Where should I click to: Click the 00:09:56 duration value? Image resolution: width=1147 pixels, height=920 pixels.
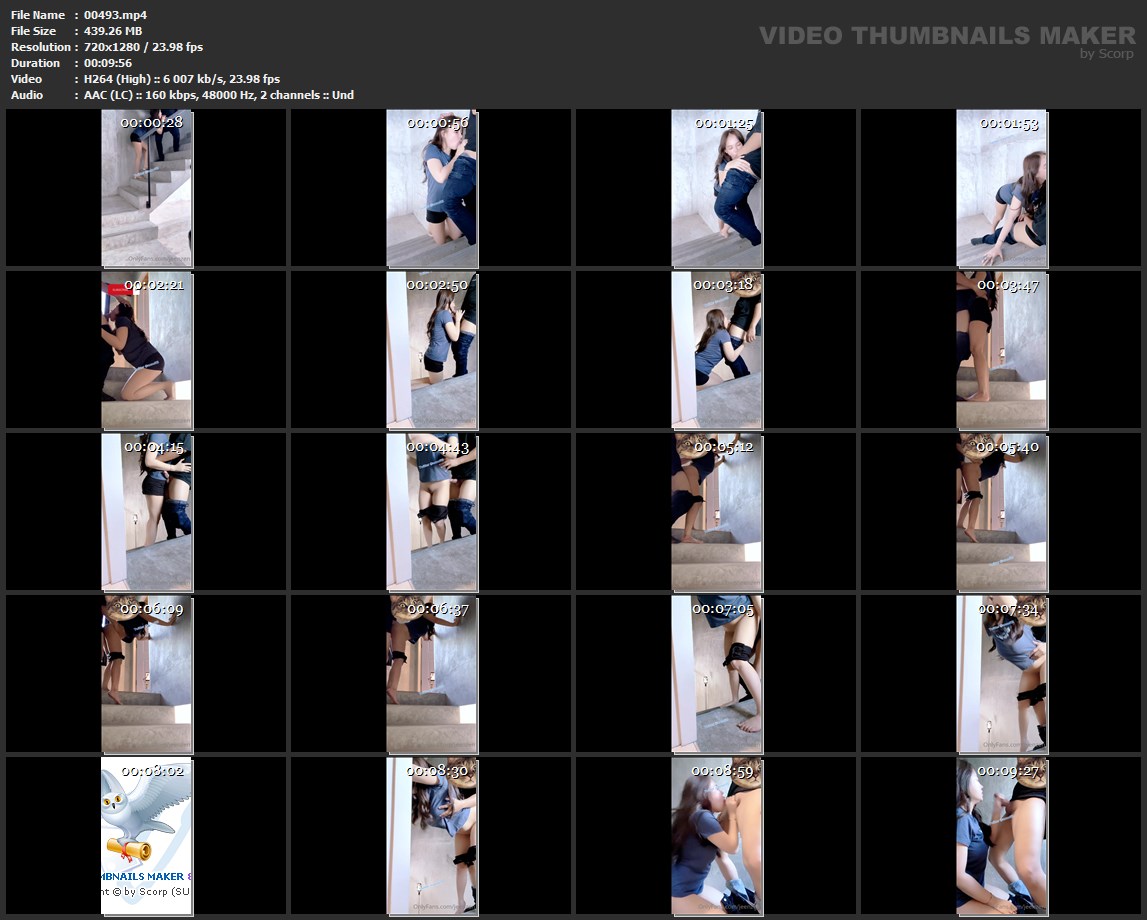pyautogui.click(x=108, y=63)
